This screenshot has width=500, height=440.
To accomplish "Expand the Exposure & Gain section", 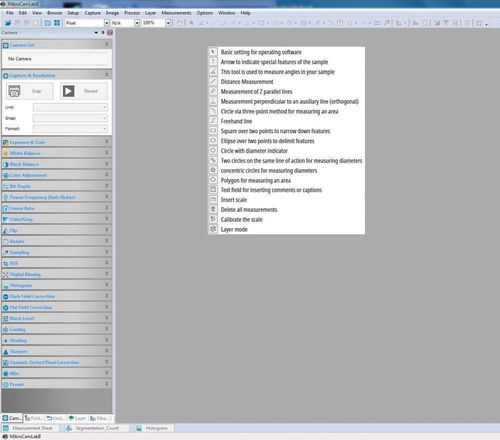I will pyautogui.click(x=57, y=142).
